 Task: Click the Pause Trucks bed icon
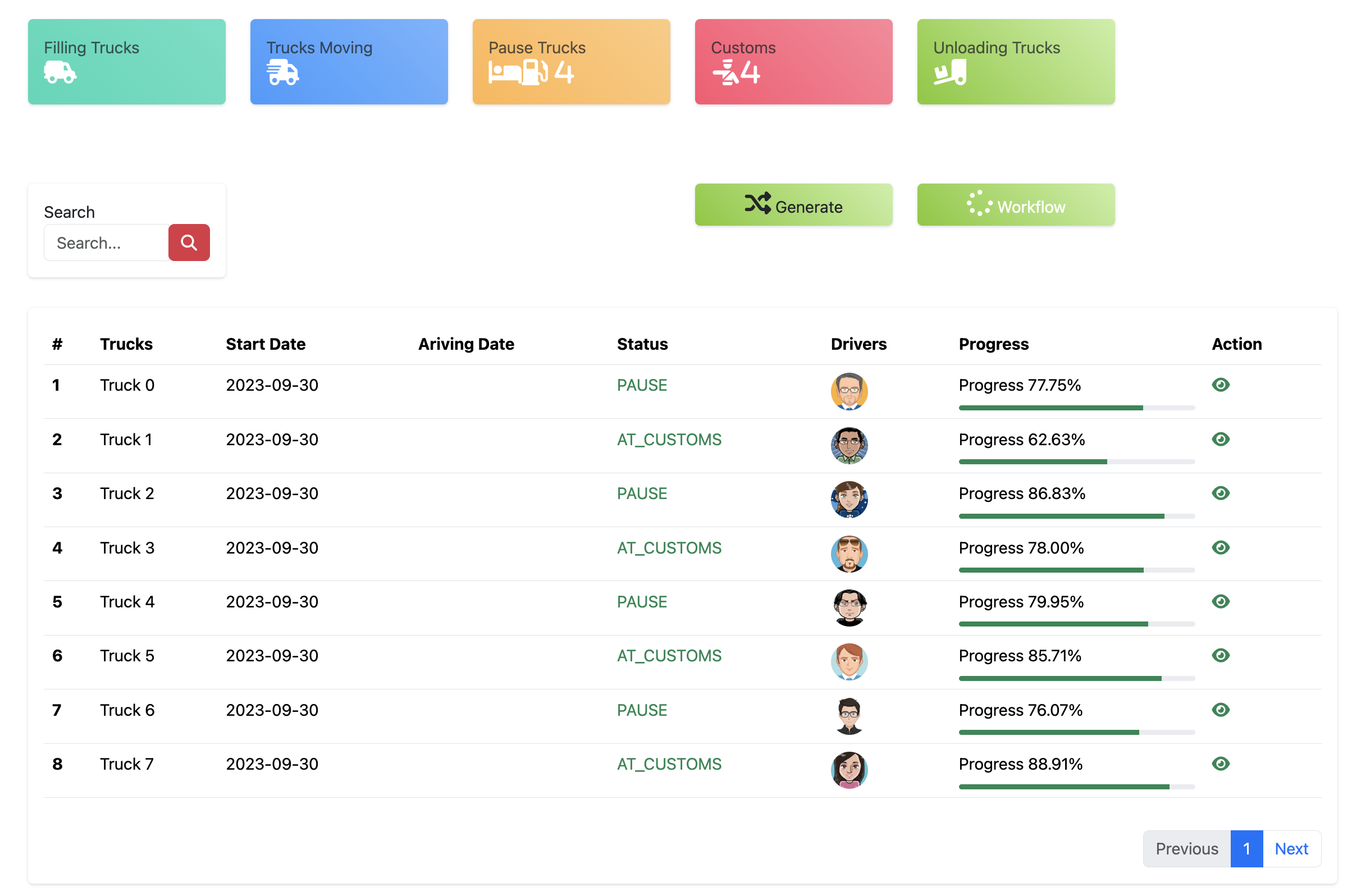504,72
